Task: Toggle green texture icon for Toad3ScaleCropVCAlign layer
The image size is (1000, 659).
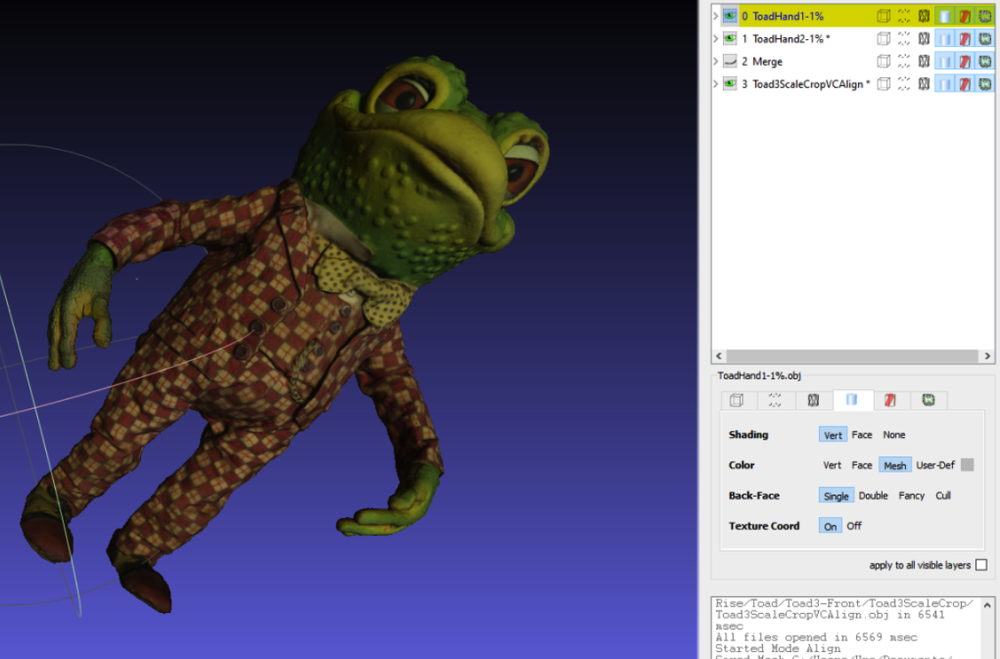Action: [x=985, y=84]
